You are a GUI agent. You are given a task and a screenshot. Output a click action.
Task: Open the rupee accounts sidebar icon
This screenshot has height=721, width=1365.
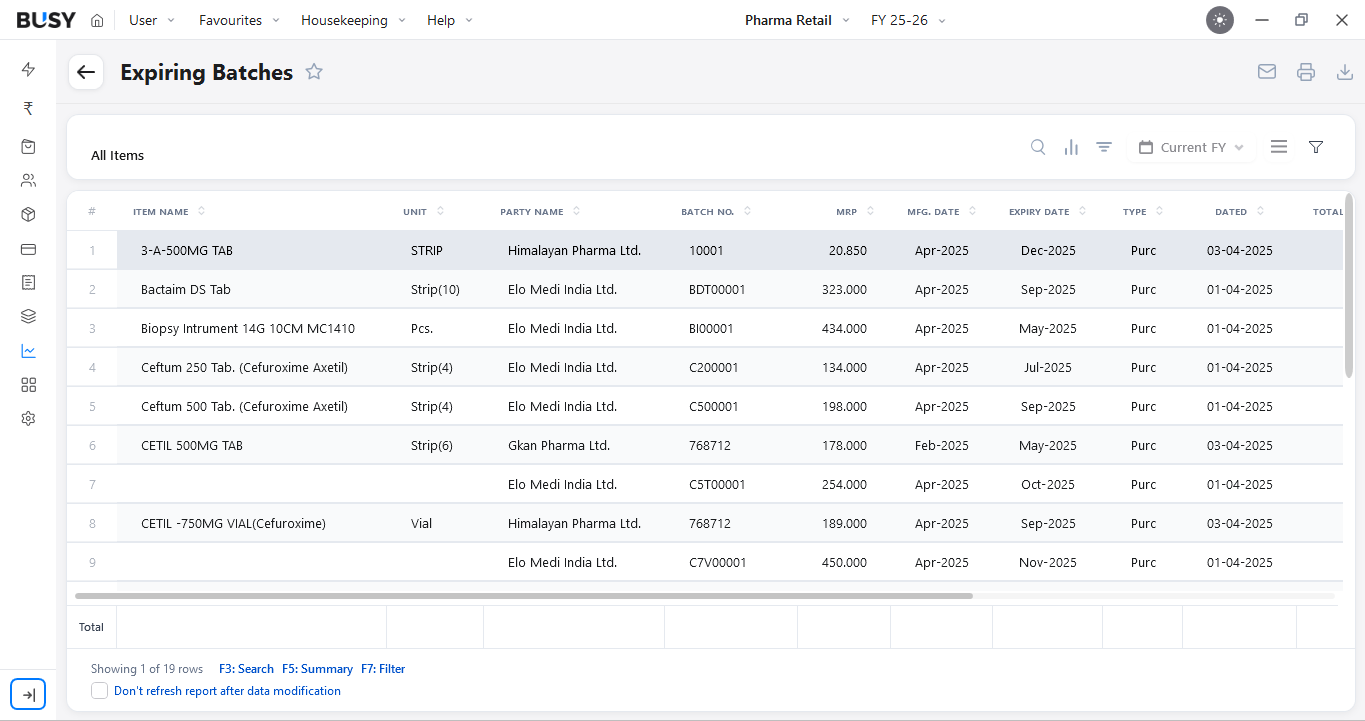tap(28, 108)
